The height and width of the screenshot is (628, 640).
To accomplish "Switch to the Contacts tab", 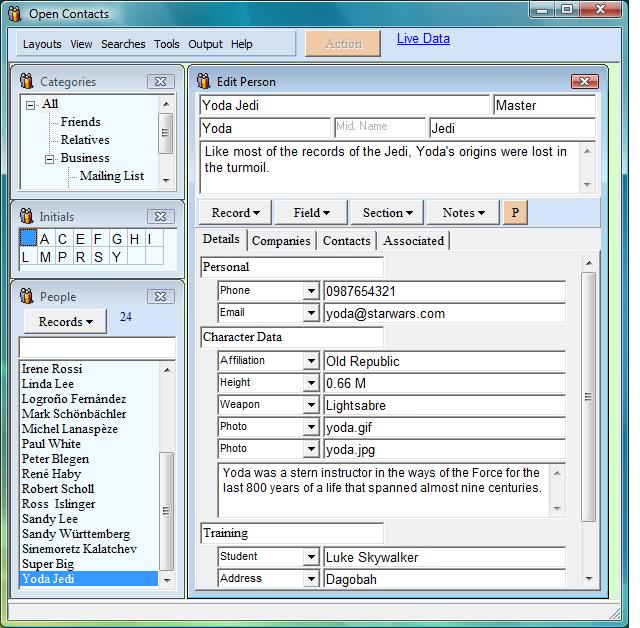I will tap(347, 241).
